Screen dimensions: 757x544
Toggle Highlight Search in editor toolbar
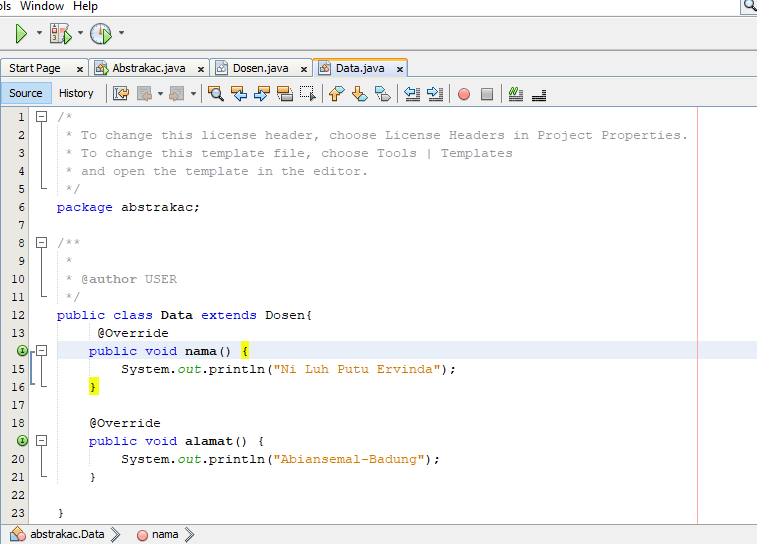(284, 94)
